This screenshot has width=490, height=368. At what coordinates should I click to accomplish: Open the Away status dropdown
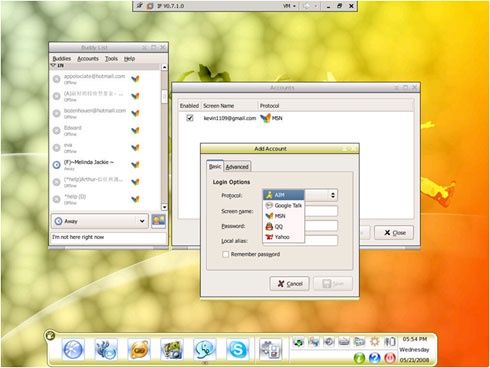100,221
